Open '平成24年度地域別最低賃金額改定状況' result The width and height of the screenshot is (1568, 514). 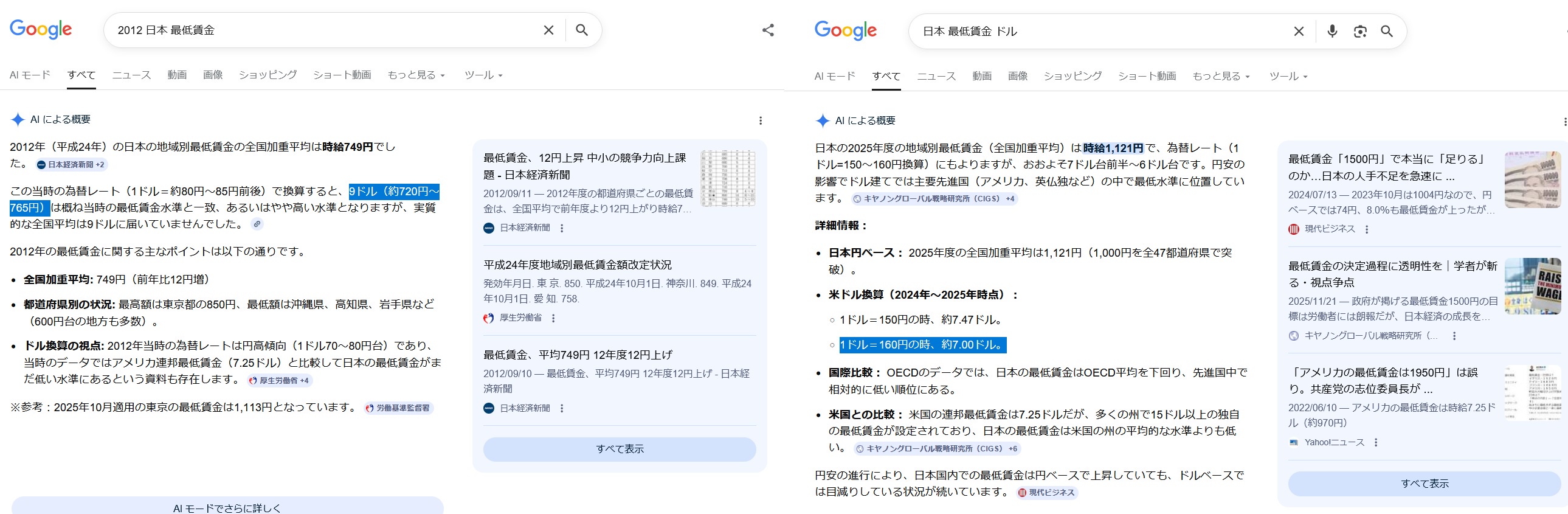coord(577,265)
